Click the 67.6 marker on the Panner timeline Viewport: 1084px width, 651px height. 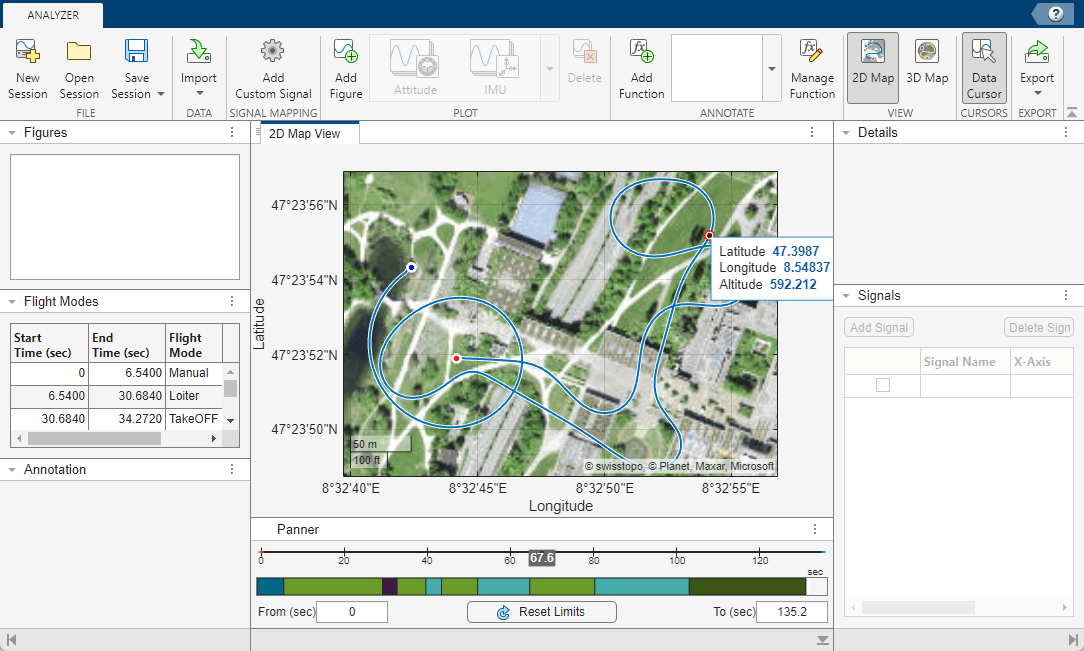coord(542,558)
